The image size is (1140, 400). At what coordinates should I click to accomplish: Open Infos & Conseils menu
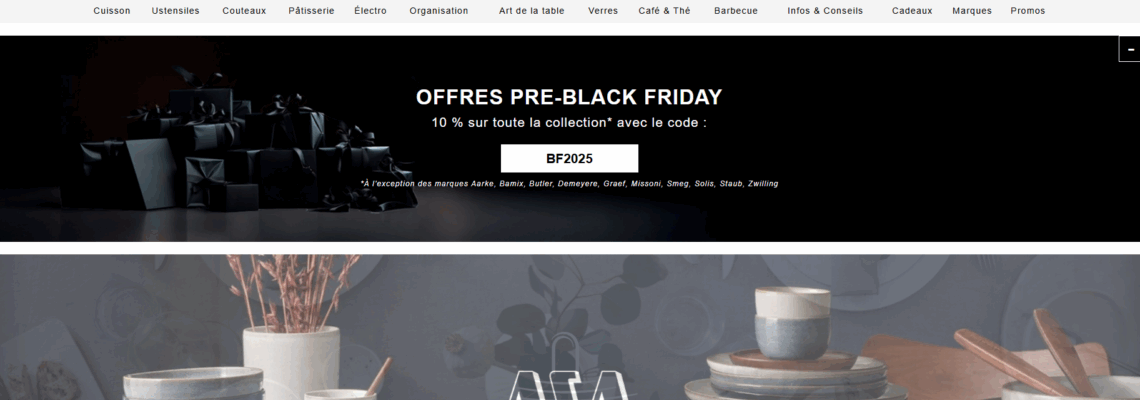pos(825,11)
